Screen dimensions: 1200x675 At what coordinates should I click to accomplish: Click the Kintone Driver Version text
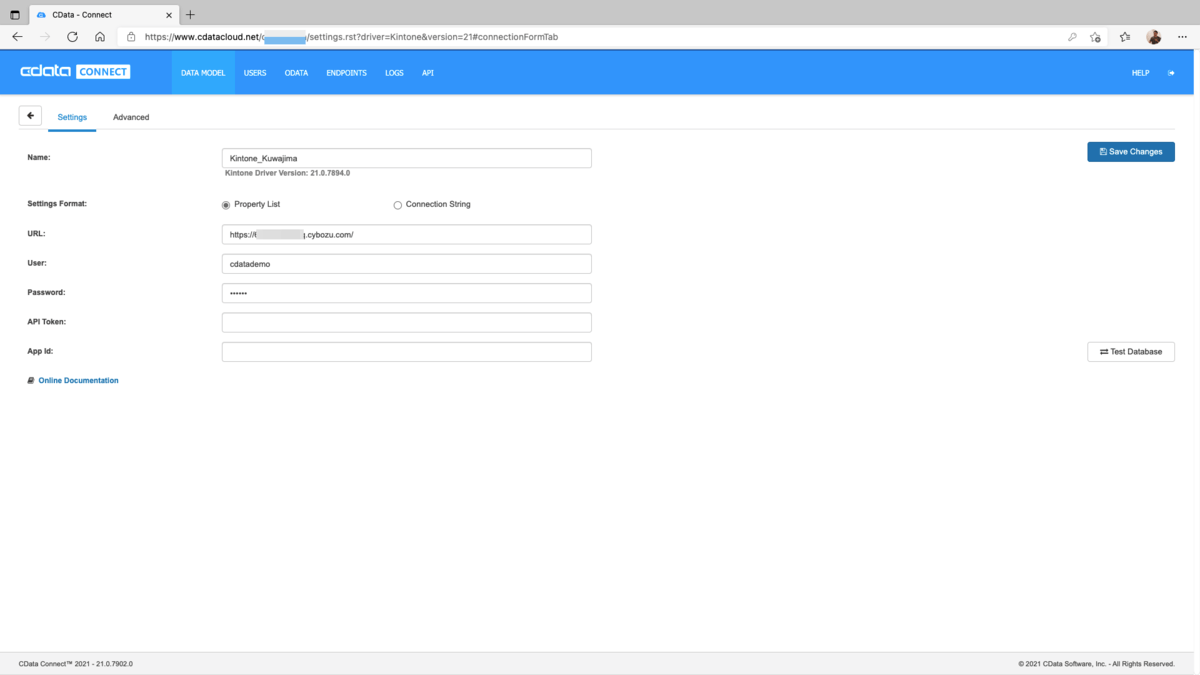287,173
